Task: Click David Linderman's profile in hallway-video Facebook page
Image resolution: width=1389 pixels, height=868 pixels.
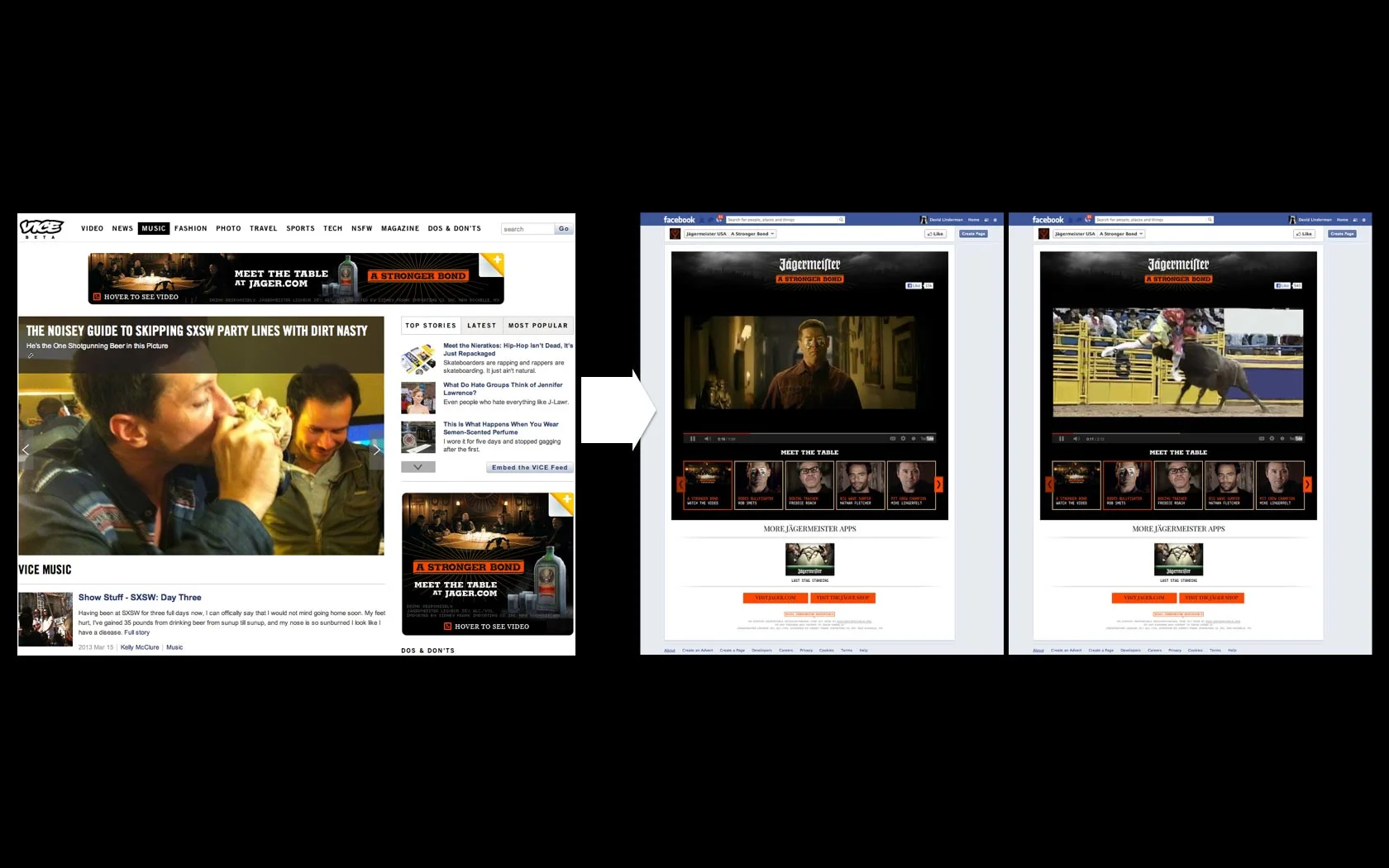Action: tap(943, 220)
